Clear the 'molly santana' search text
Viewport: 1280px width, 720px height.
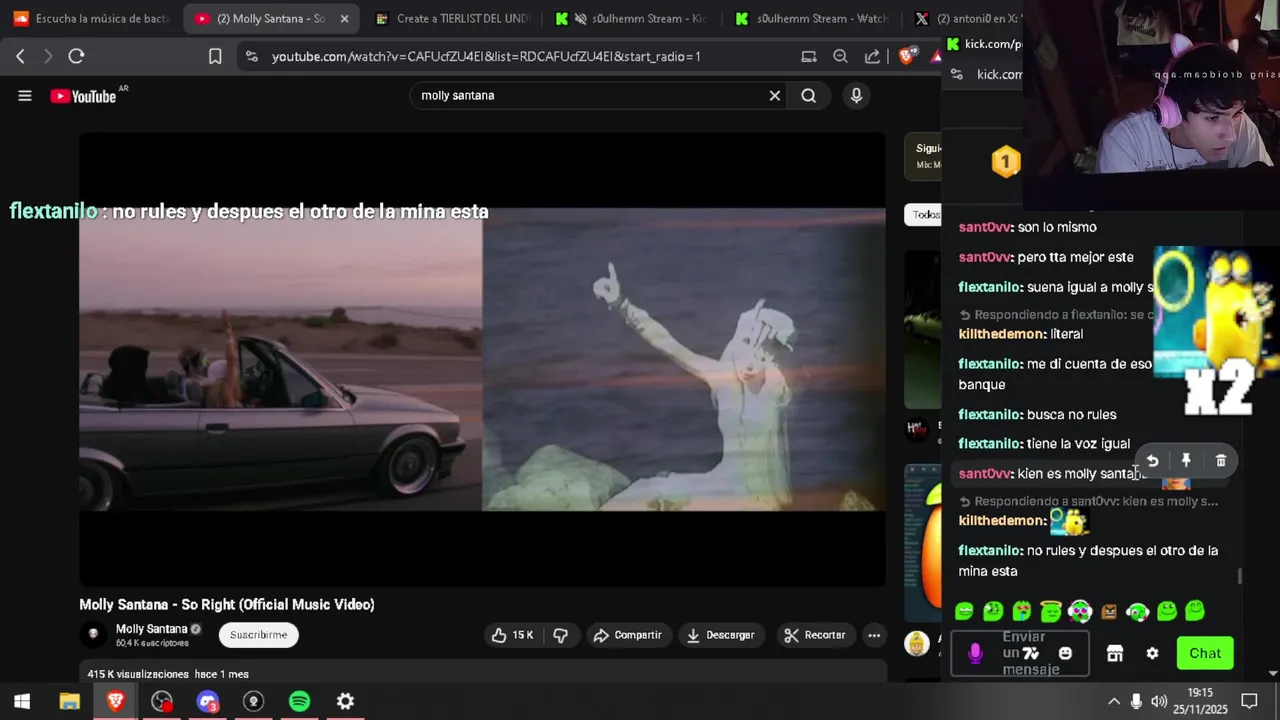[x=774, y=96]
